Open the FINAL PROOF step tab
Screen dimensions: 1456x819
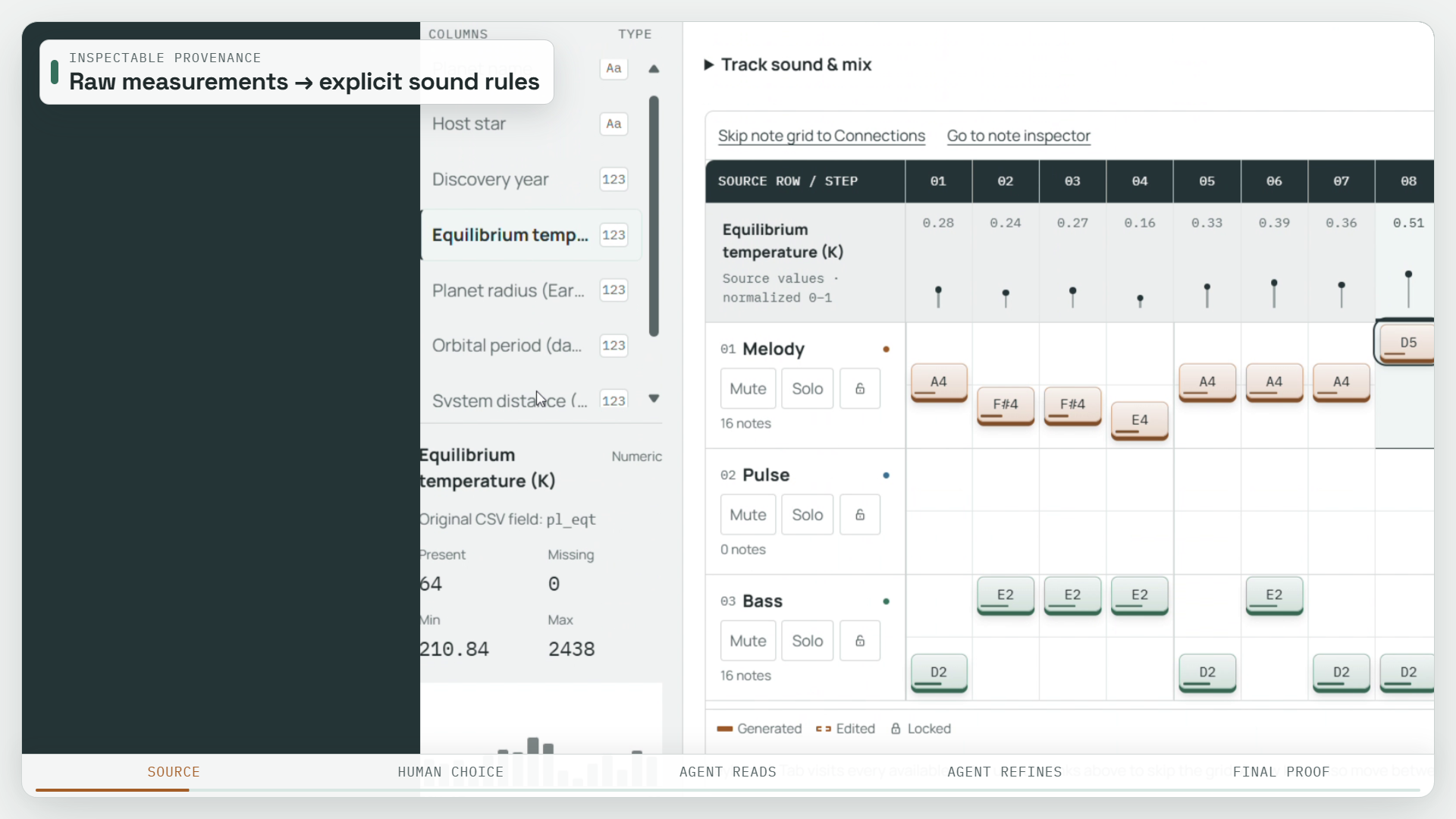pos(1281,772)
